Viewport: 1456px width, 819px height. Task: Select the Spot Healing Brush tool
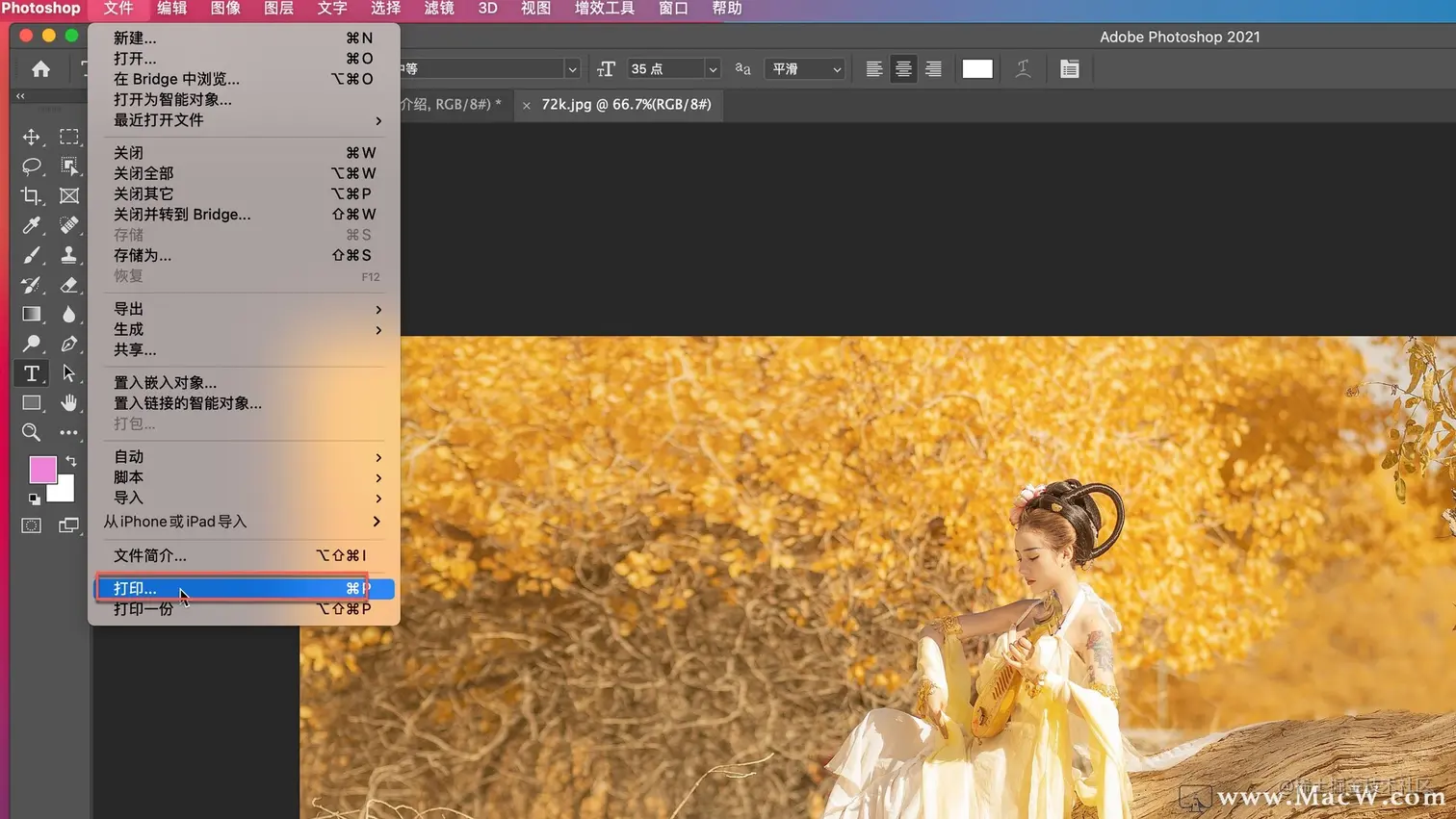coord(69,225)
